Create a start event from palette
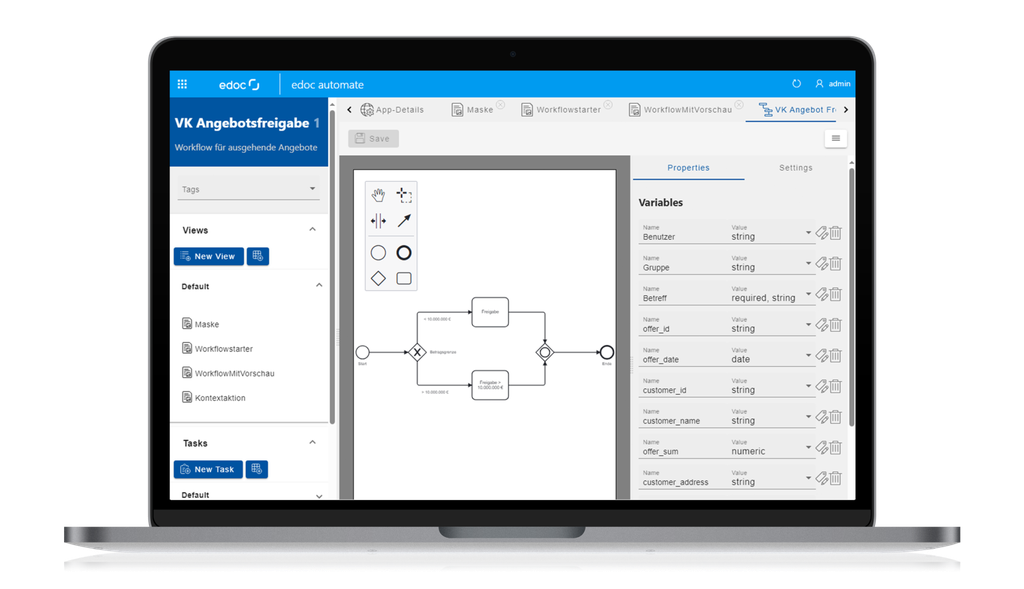 coord(378,253)
